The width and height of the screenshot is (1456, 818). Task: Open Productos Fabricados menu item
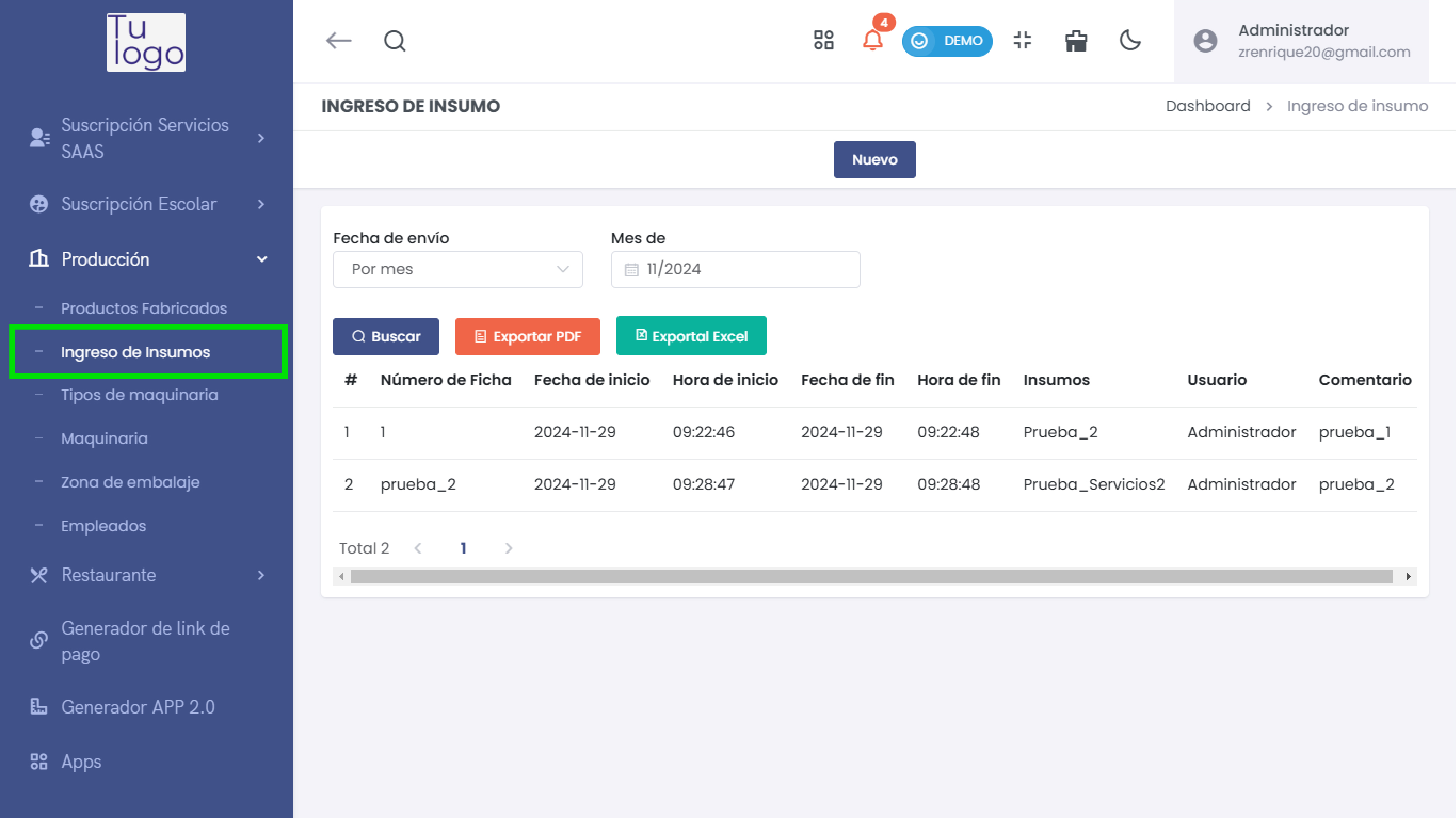[x=144, y=308]
